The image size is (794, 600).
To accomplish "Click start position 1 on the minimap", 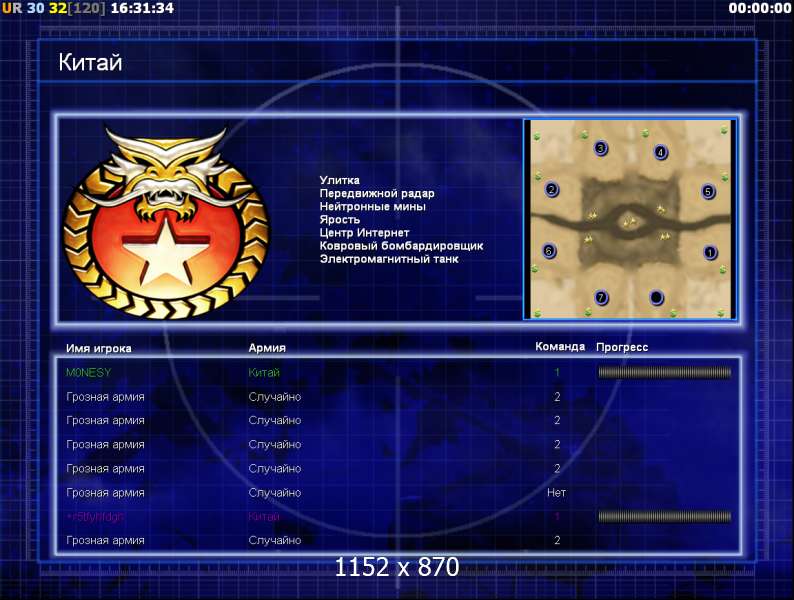I will pos(710,252).
